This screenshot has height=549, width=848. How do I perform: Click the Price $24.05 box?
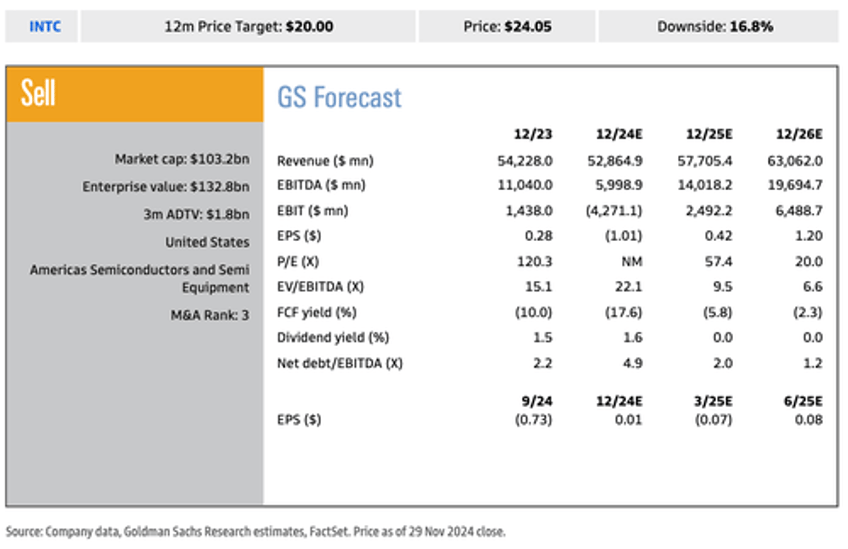click(x=507, y=26)
